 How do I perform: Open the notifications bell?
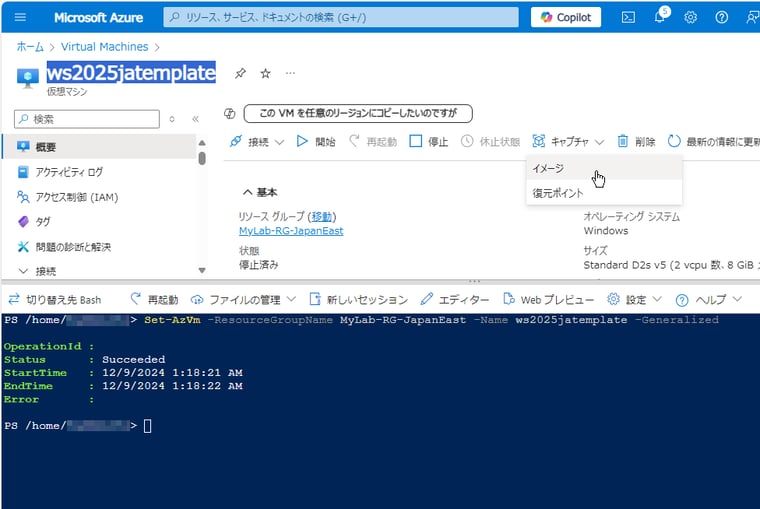(660, 17)
